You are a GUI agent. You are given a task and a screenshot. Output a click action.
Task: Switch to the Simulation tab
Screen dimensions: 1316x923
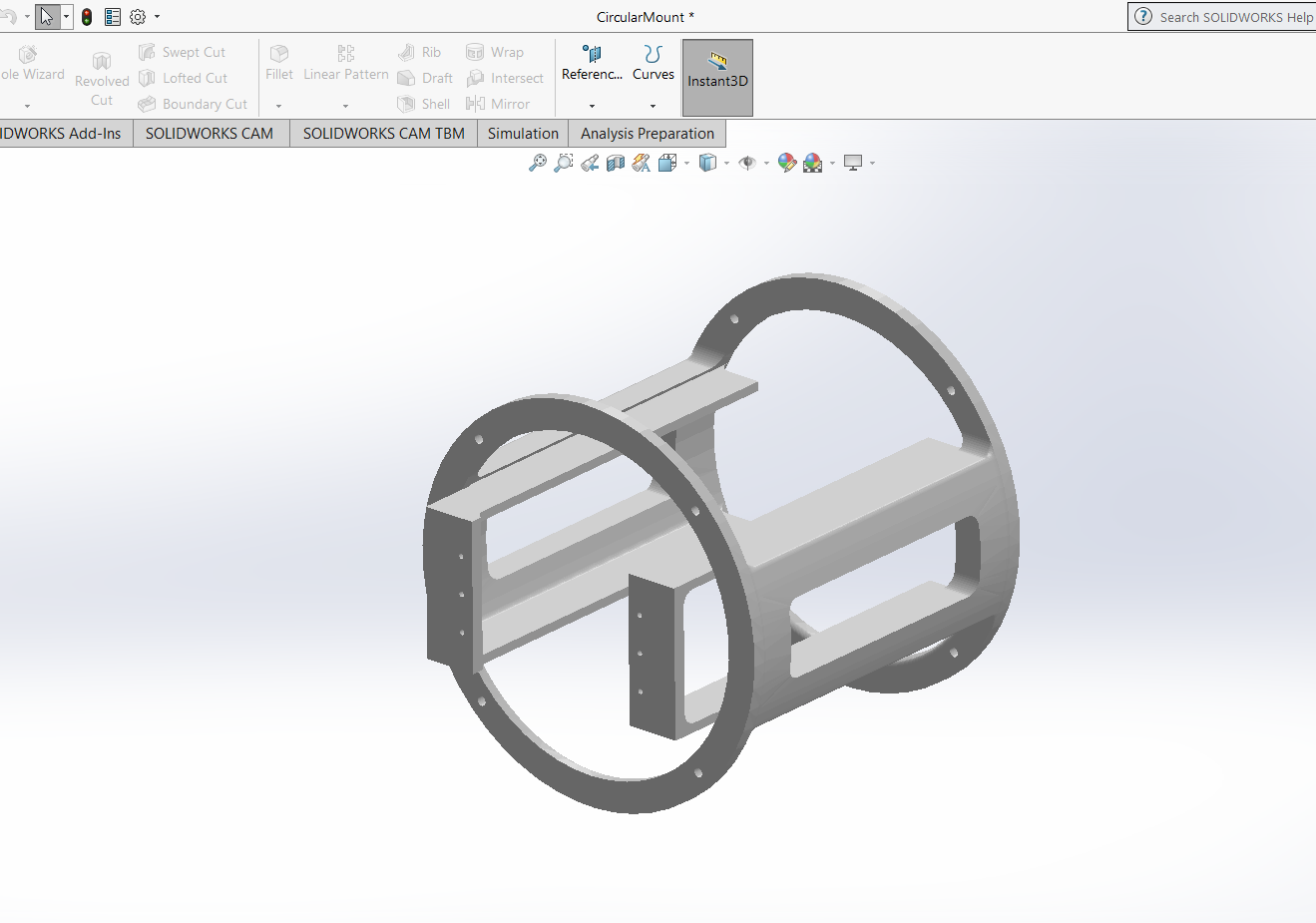523,134
